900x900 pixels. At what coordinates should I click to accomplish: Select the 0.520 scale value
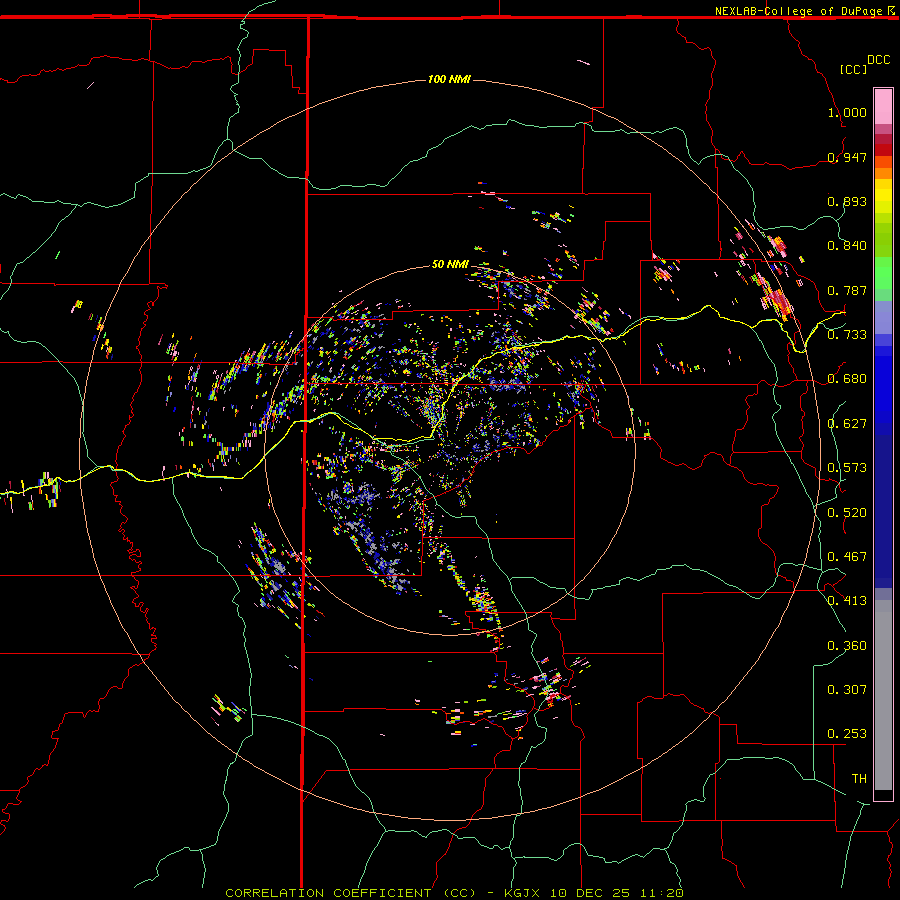tap(847, 513)
